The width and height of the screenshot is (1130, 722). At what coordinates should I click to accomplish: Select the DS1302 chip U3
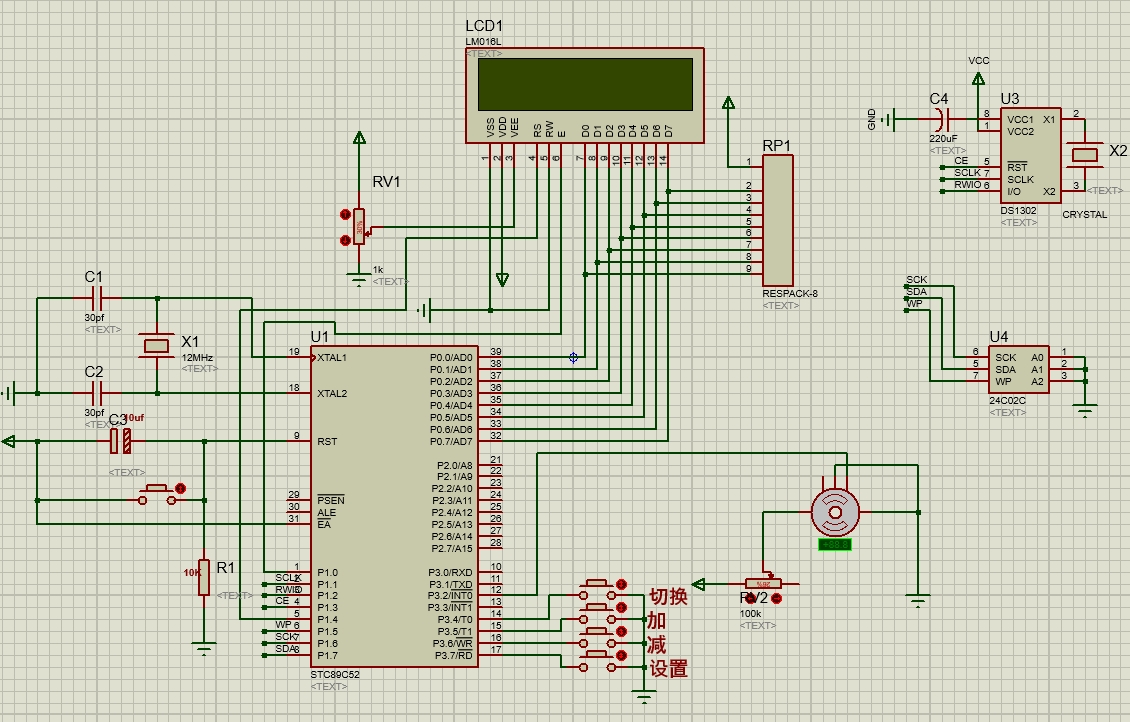click(x=1030, y=156)
